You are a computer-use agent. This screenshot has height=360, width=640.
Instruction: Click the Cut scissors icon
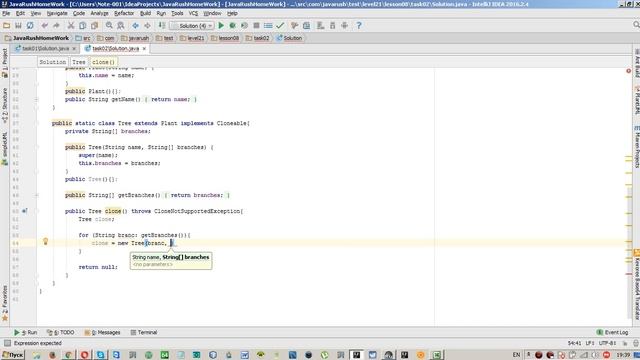coord(71,25)
